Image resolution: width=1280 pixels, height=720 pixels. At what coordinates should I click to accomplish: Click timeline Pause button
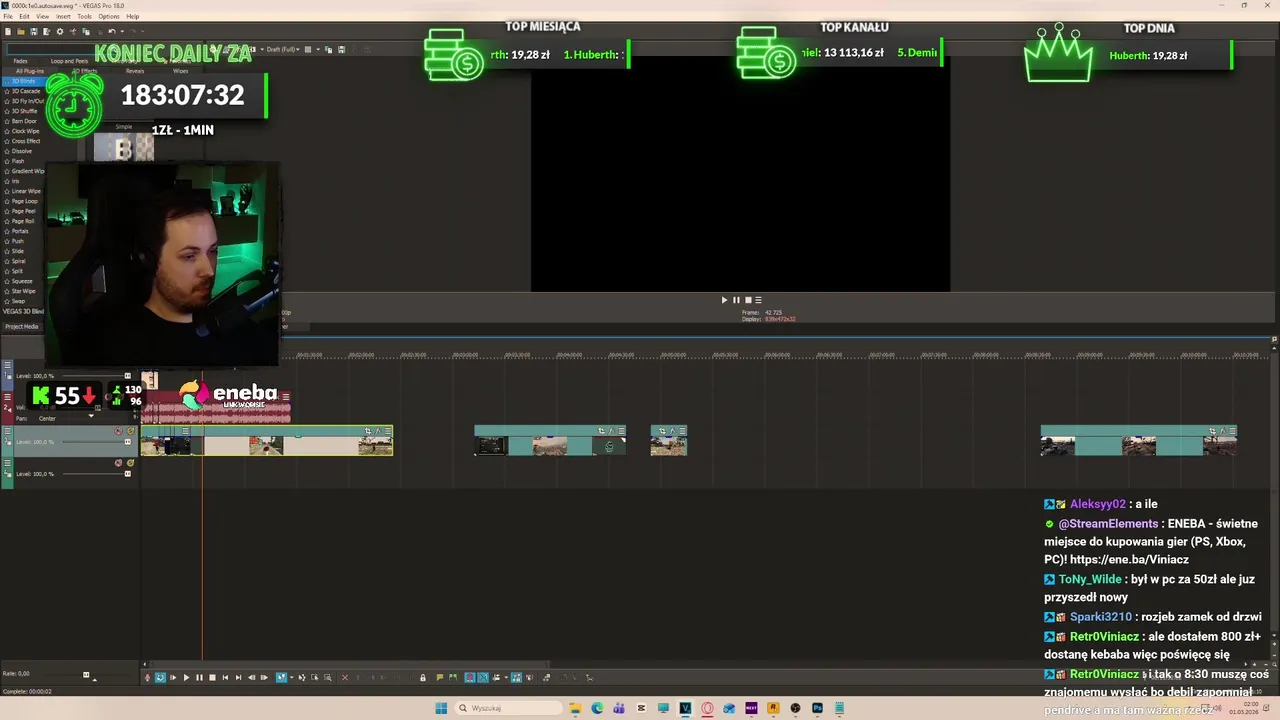(x=199, y=677)
